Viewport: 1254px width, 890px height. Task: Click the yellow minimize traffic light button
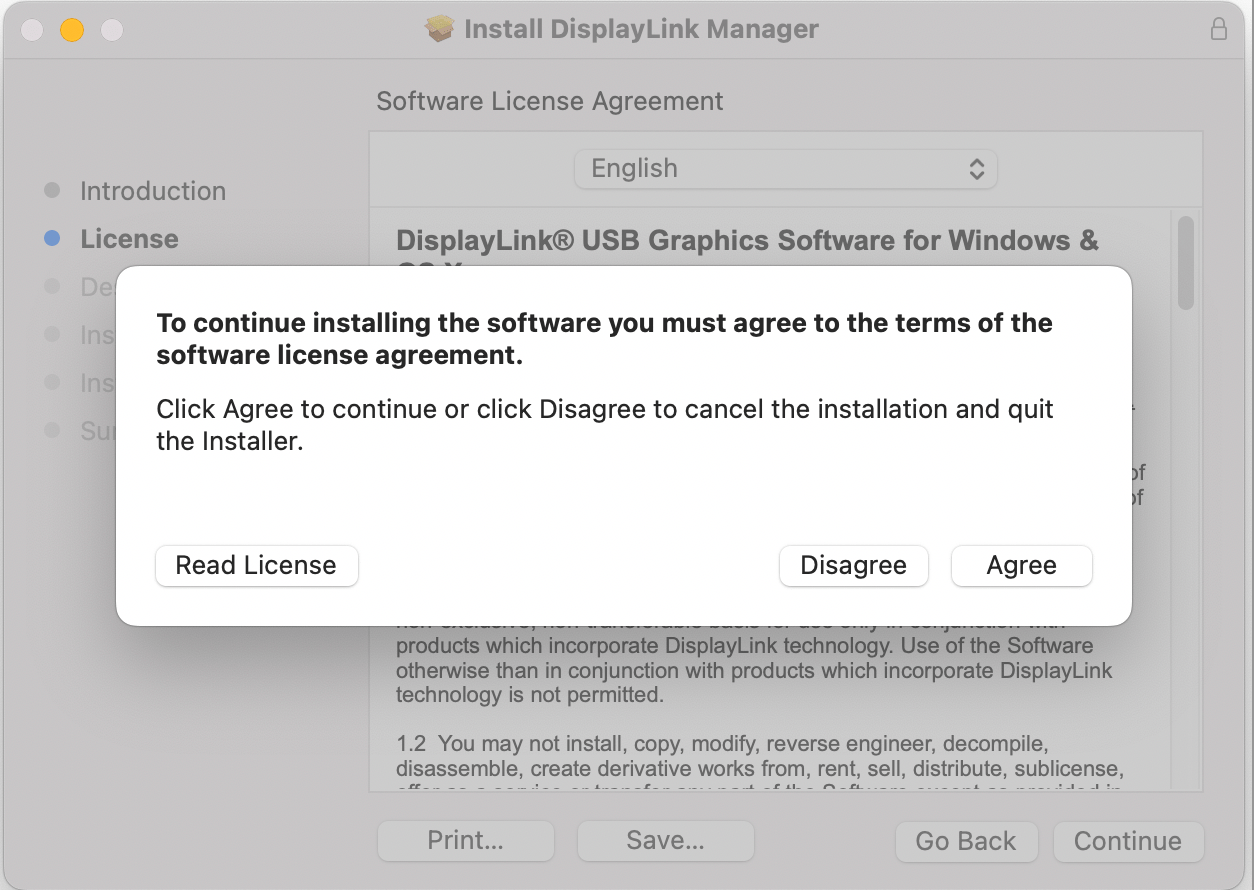(x=71, y=30)
